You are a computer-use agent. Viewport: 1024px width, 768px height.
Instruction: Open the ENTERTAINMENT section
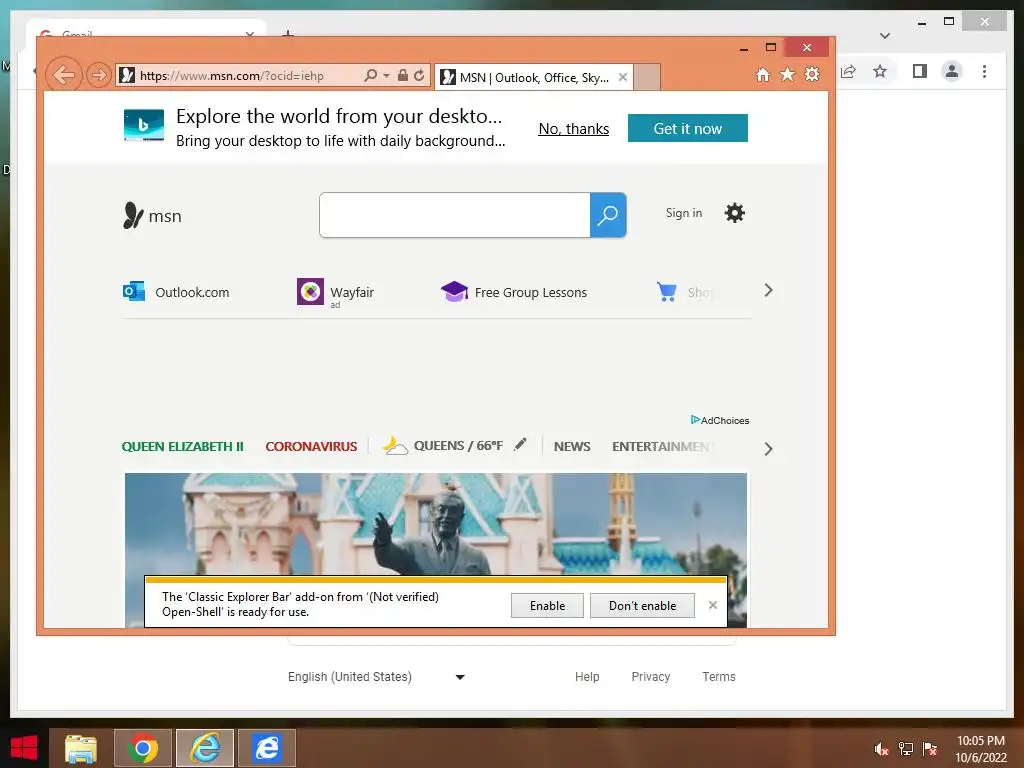[662, 447]
